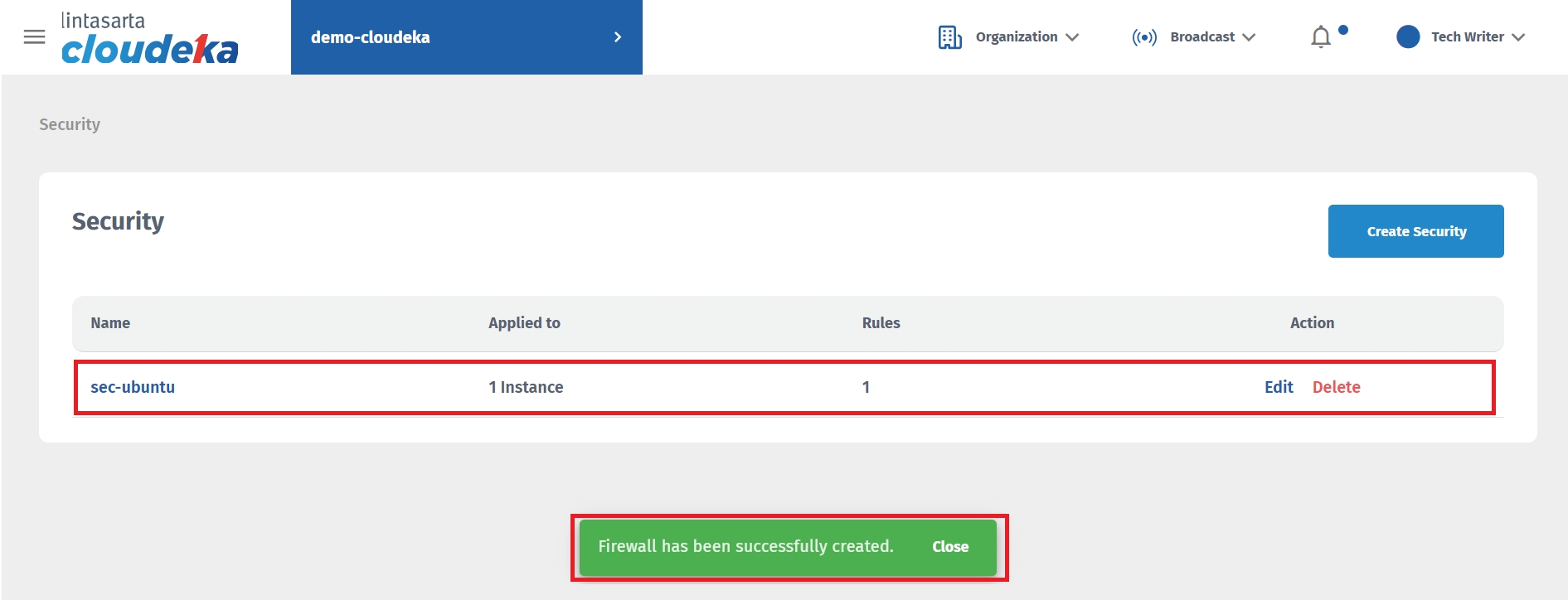Click the Broadcast signal icon

pyautogui.click(x=1144, y=37)
